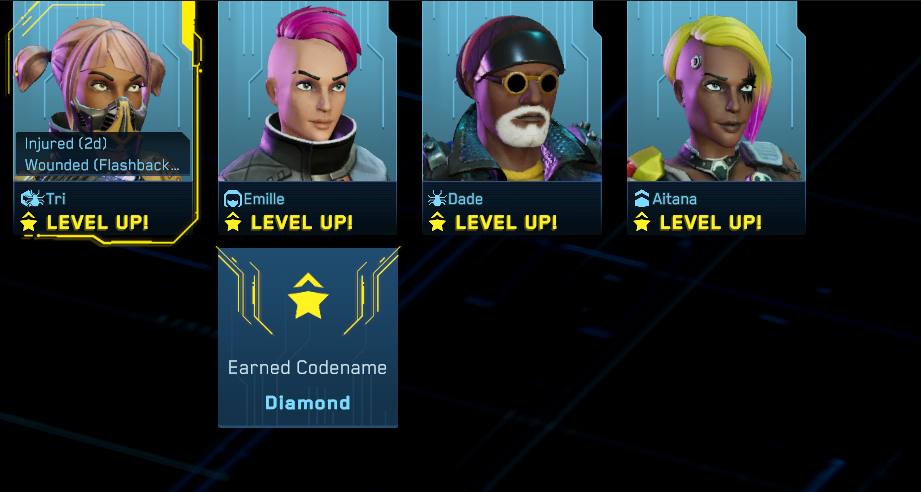Screen dimensions: 921x492
Task: Click the Injured (2d) status on Tri
Action: (x=66, y=144)
